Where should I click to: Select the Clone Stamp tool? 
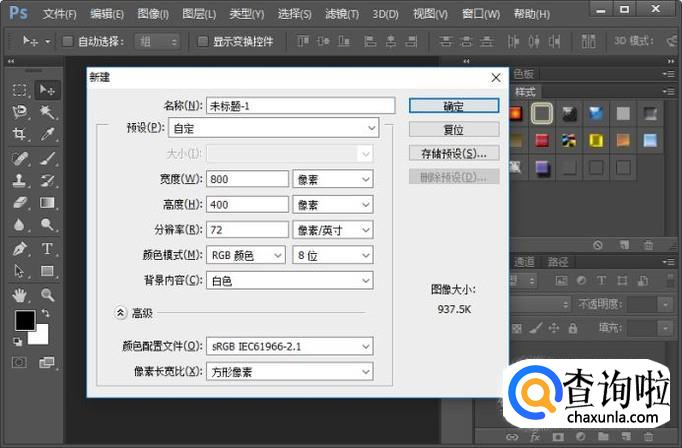coord(19,180)
